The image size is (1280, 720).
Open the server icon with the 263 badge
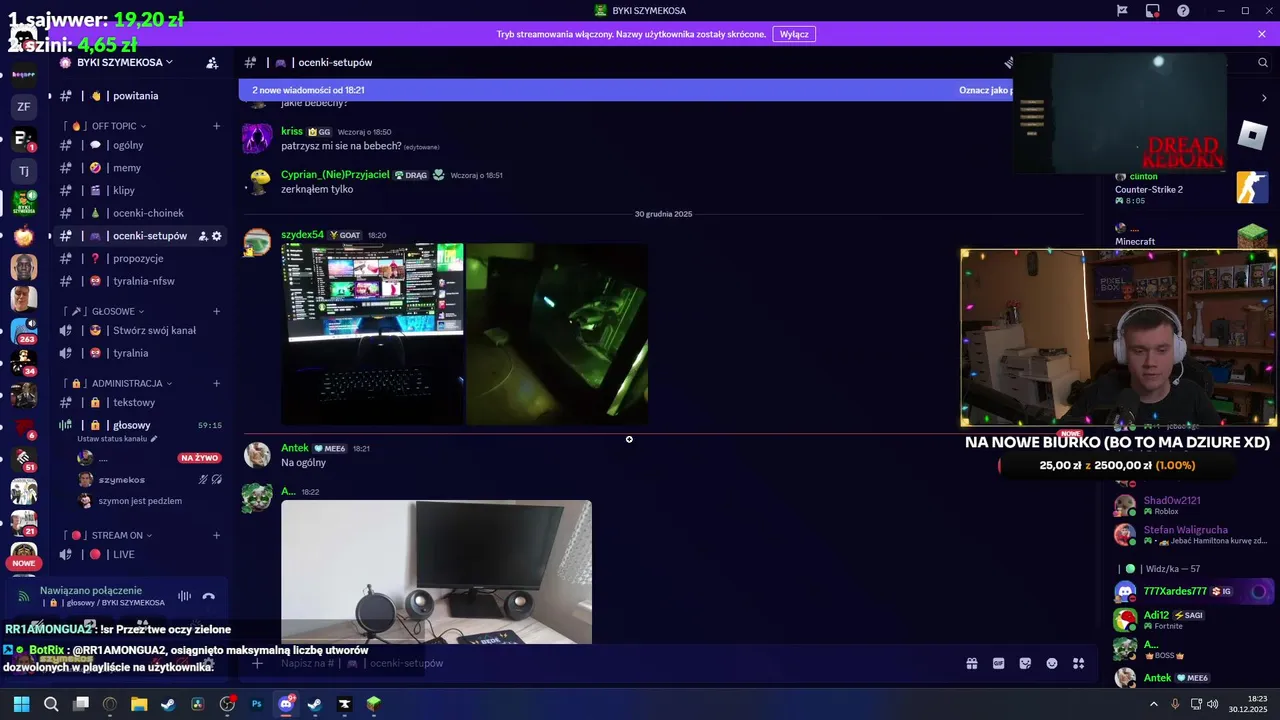(24, 331)
